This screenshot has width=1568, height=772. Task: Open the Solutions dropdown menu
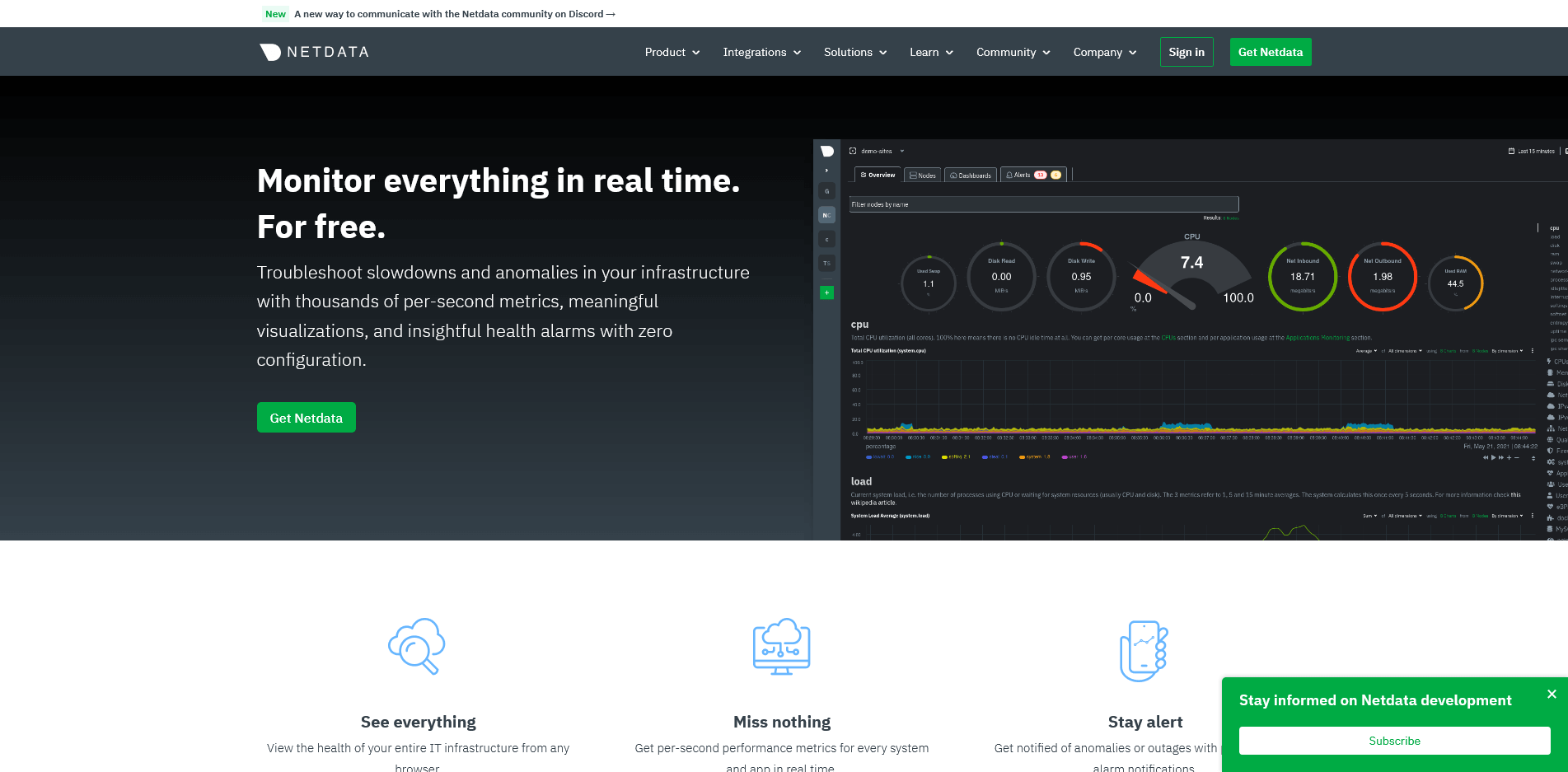(855, 52)
